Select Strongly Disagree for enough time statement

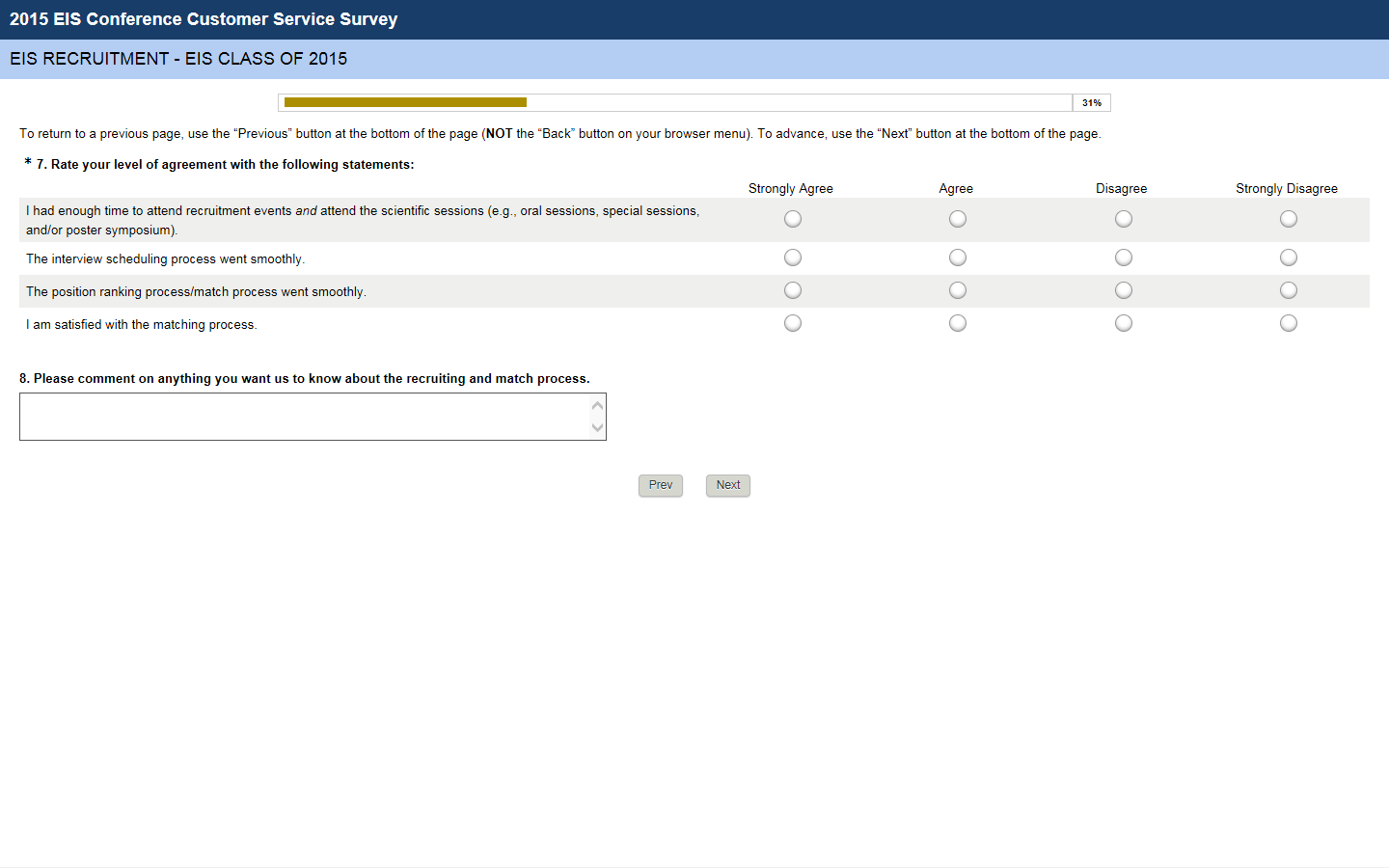point(1289,219)
